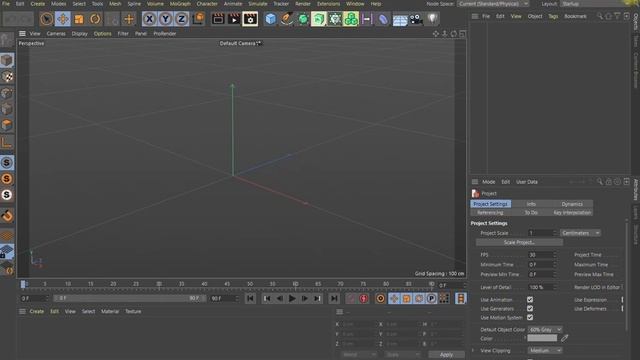Open viewport Cameras menu
The height and width of the screenshot is (360, 640).
pos(56,34)
